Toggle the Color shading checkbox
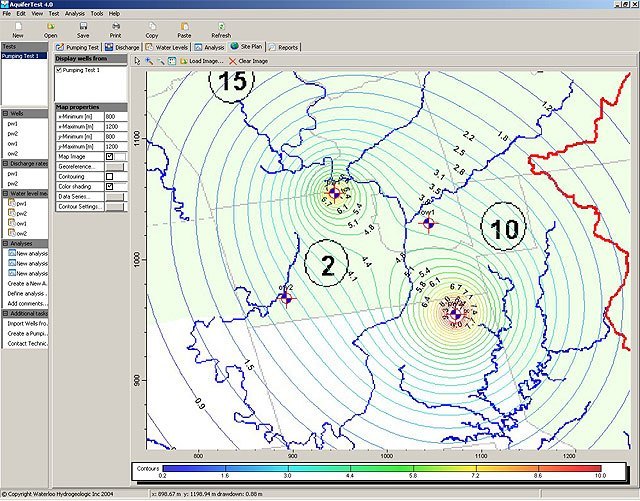The image size is (640, 501). pos(109,187)
